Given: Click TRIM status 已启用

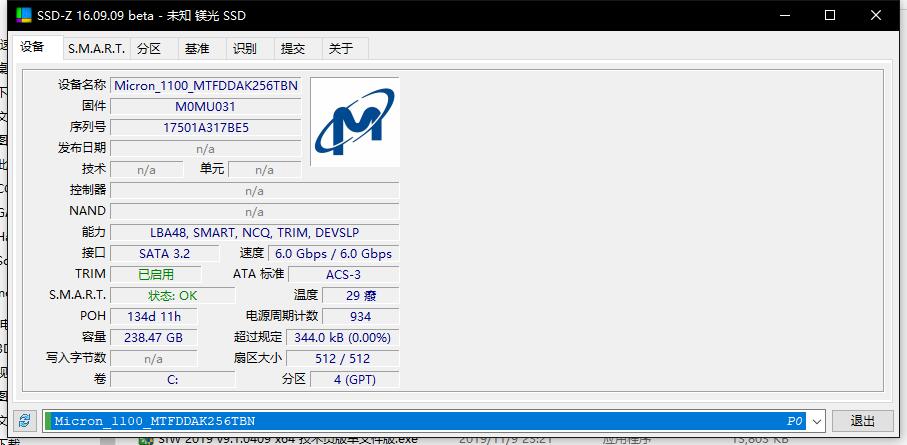Looking at the screenshot, I should click(156, 274).
